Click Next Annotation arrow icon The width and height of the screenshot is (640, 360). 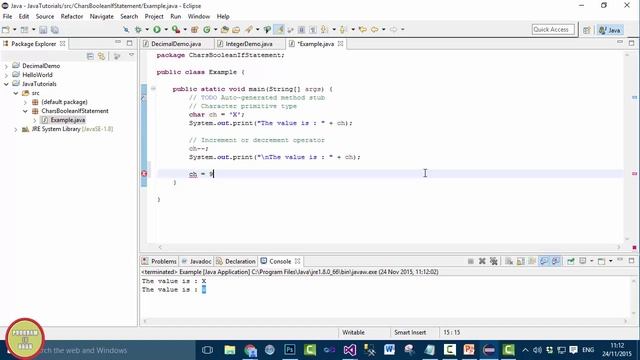[x=324, y=29]
